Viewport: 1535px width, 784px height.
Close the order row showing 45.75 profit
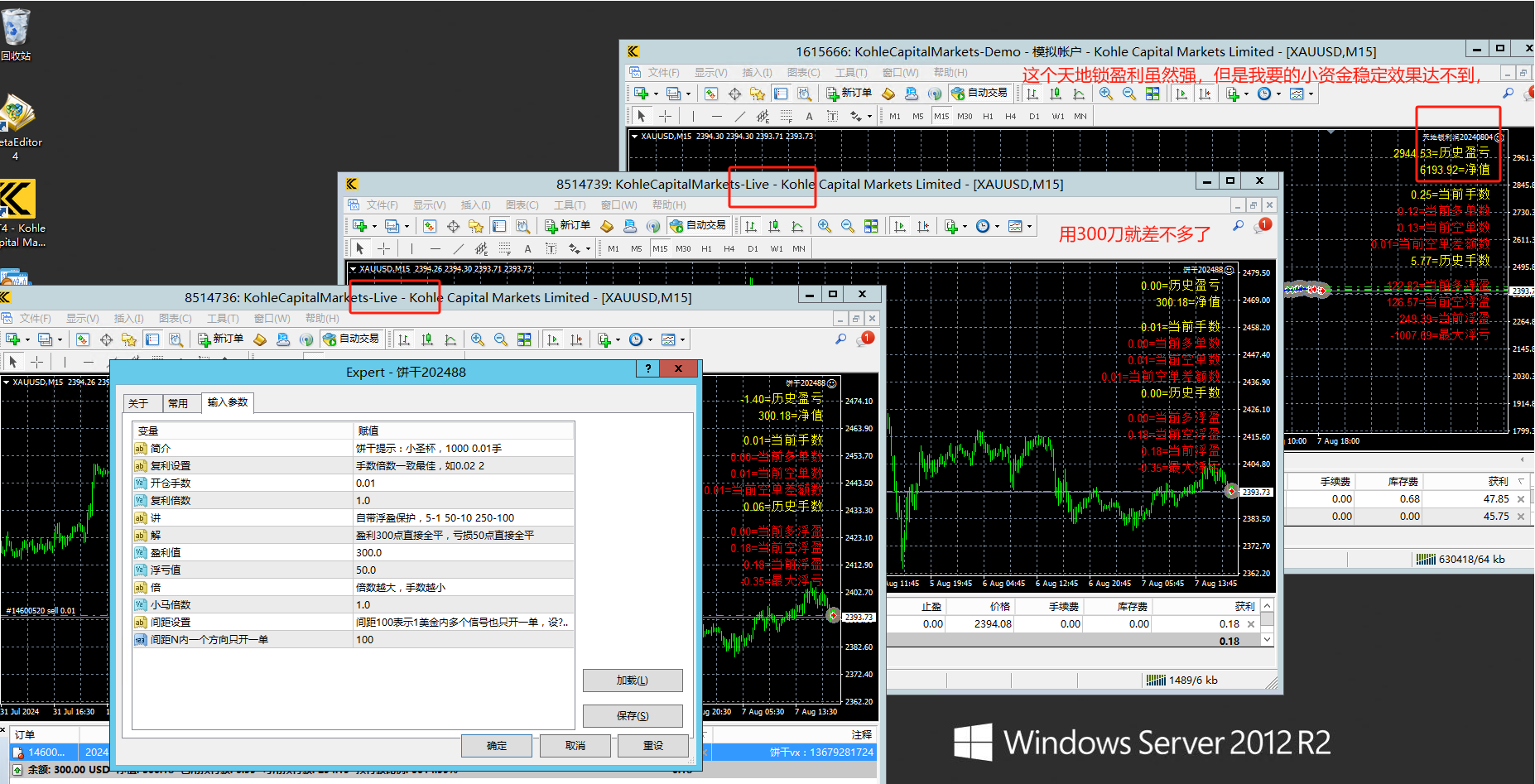click(x=1520, y=517)
